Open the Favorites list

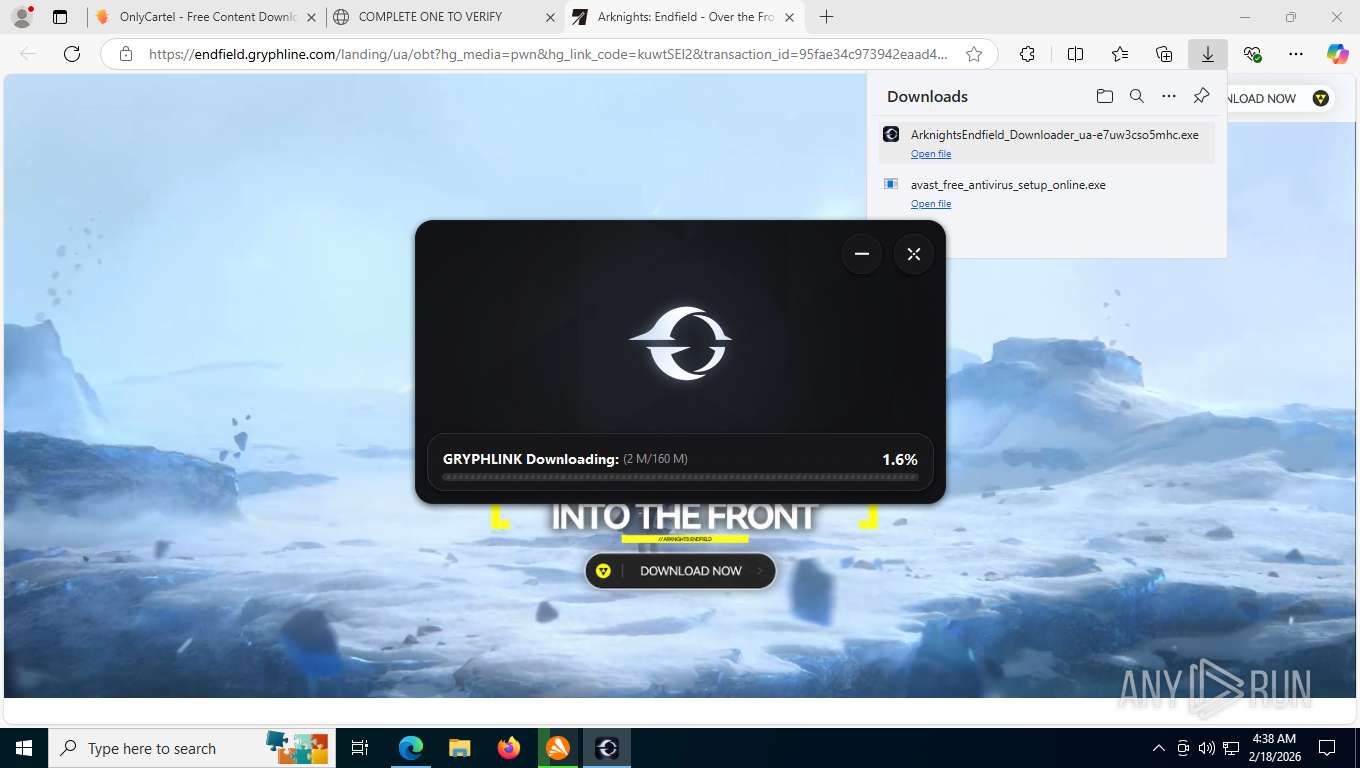click(1120, 54)
